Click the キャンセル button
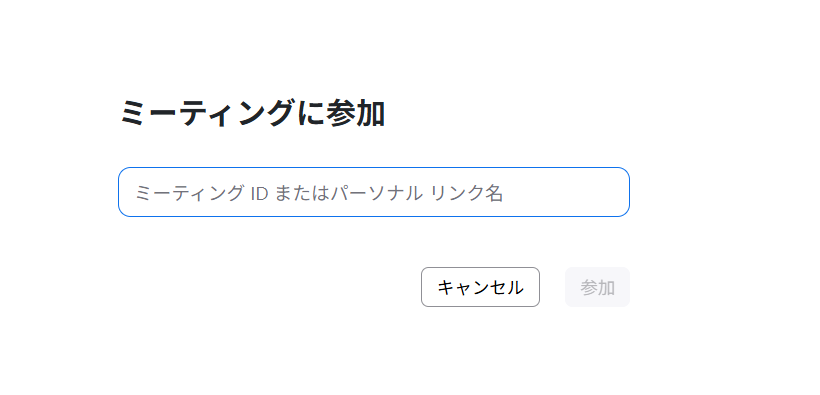Viewport: 820px width, 395px height. pos(480,287)
